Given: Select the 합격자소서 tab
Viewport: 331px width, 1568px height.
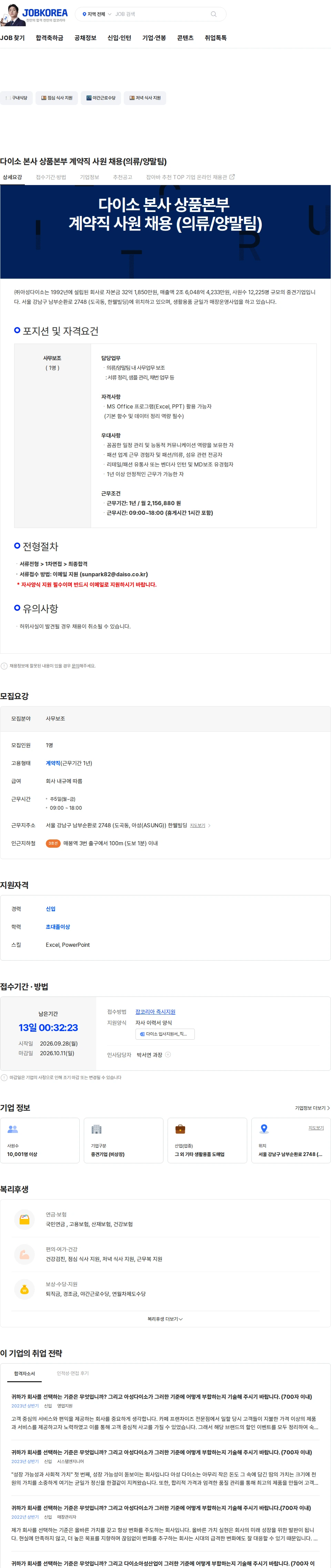Looking at the screenshot, I should click(x=25, y=1374).
